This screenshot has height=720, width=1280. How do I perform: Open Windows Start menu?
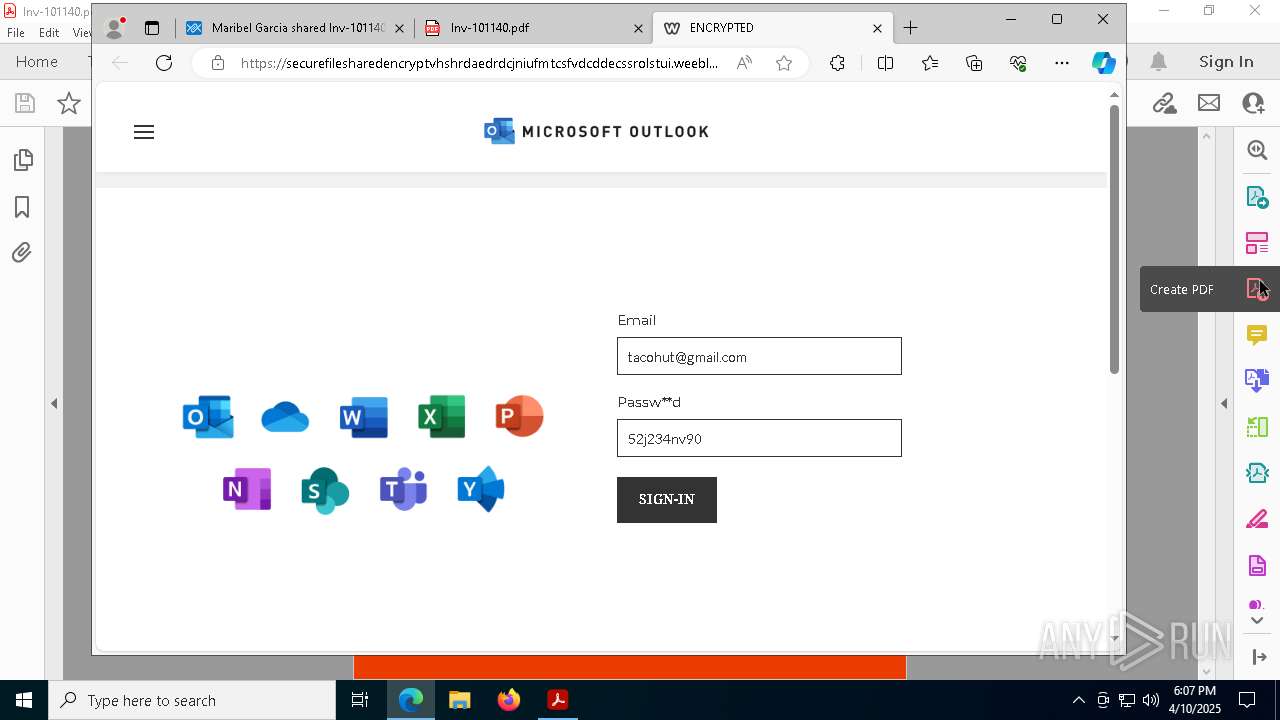pyautogui.click(x=24, y=700)
